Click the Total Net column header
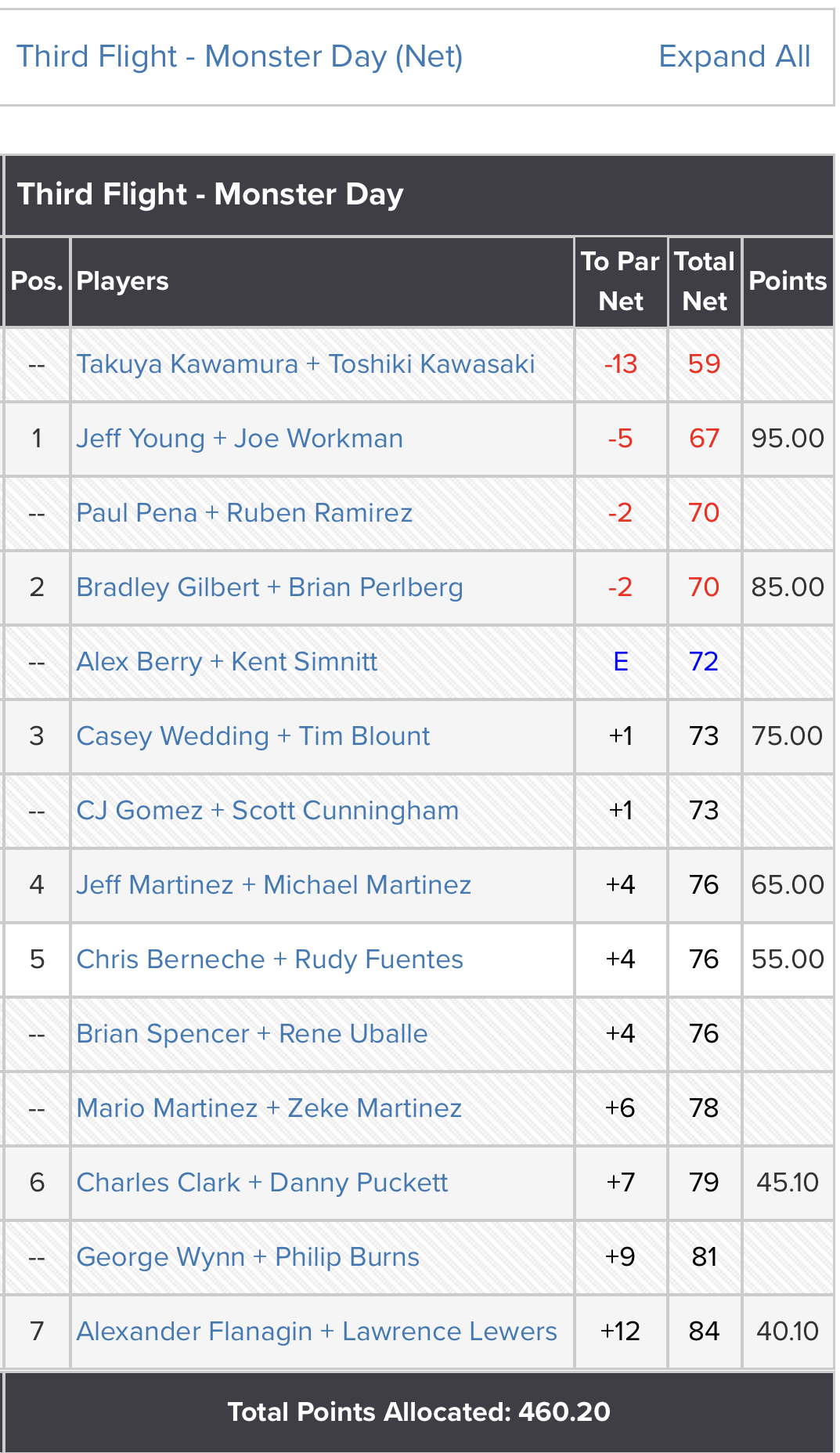Viewport: 840px width, 1453px height. coord(705,281)
